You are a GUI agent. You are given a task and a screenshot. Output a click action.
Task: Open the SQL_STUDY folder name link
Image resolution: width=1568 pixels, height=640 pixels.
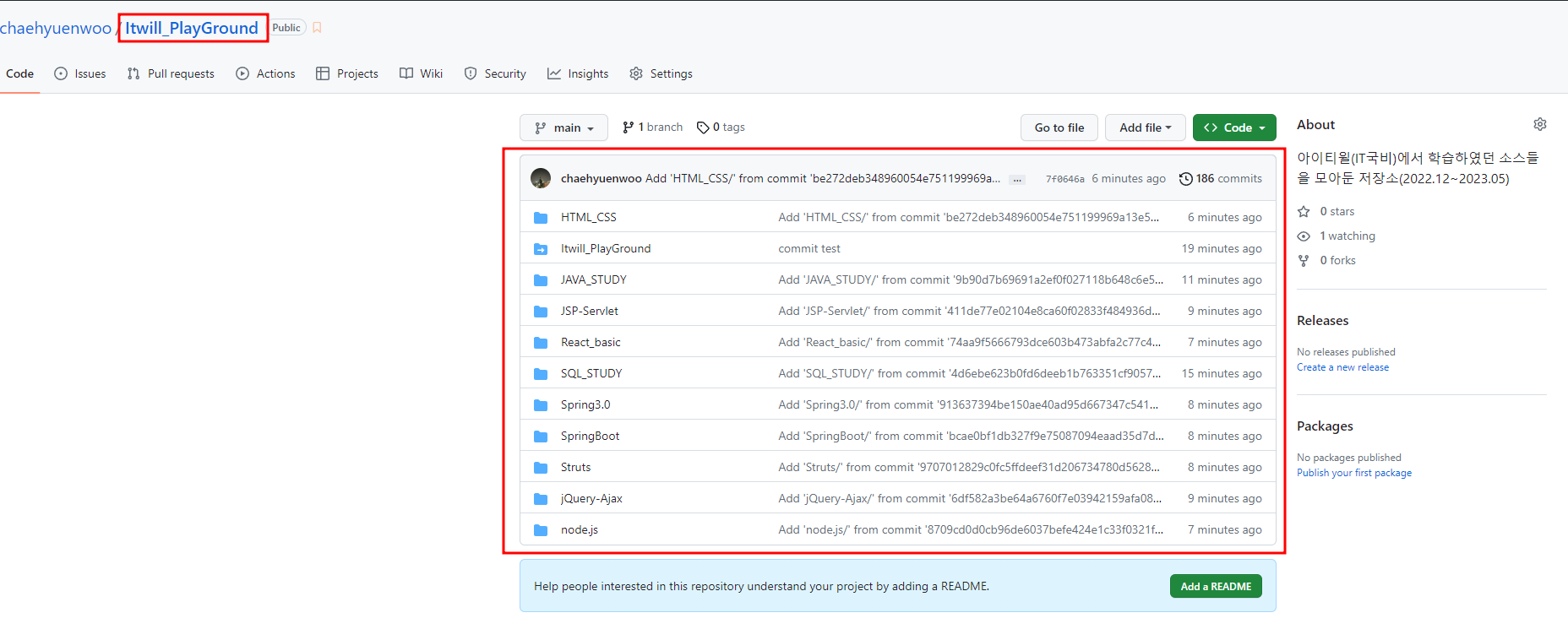click(x=591, y=374)
